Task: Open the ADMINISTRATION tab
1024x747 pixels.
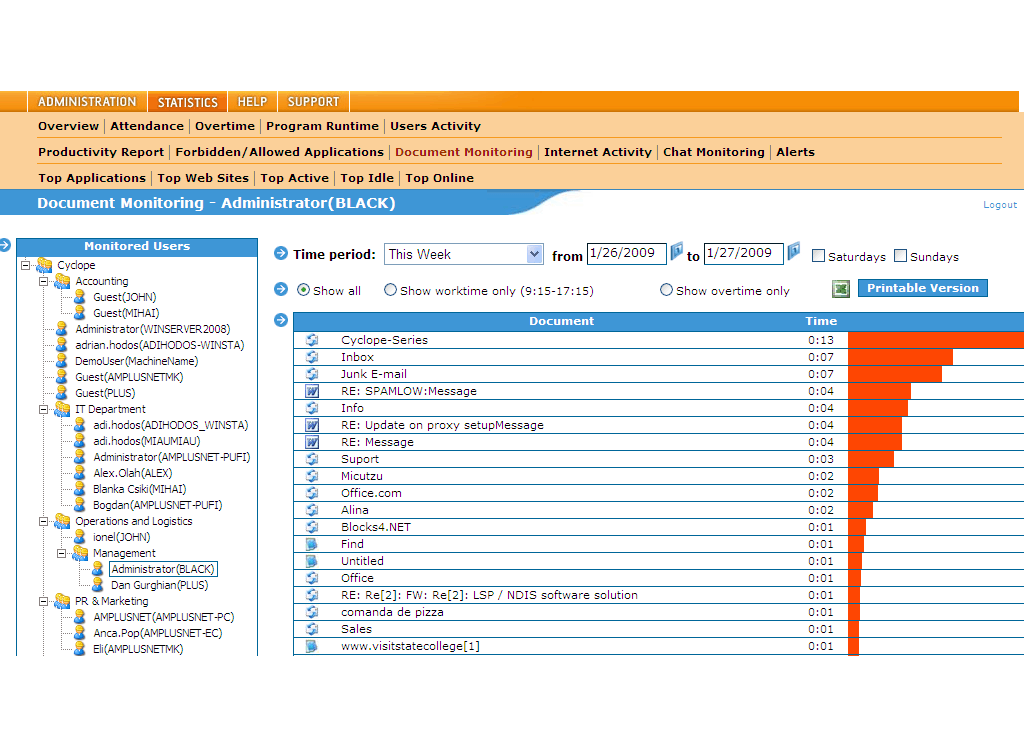Action: 87,102
